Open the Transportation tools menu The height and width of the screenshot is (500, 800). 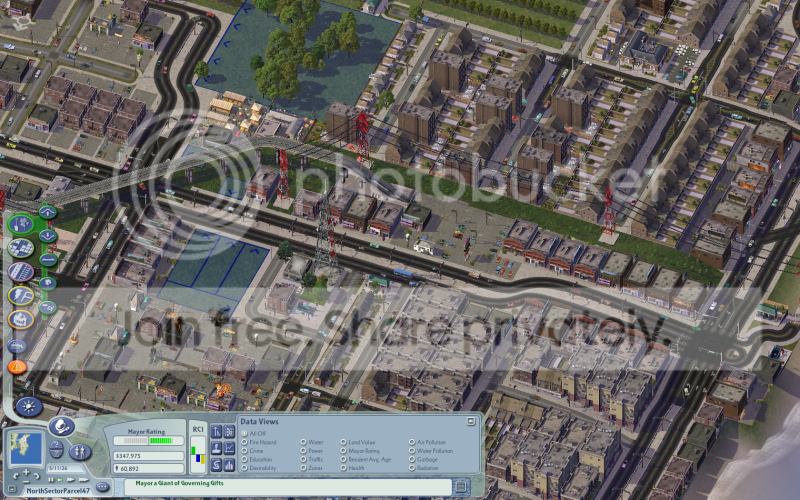[20, 272]
